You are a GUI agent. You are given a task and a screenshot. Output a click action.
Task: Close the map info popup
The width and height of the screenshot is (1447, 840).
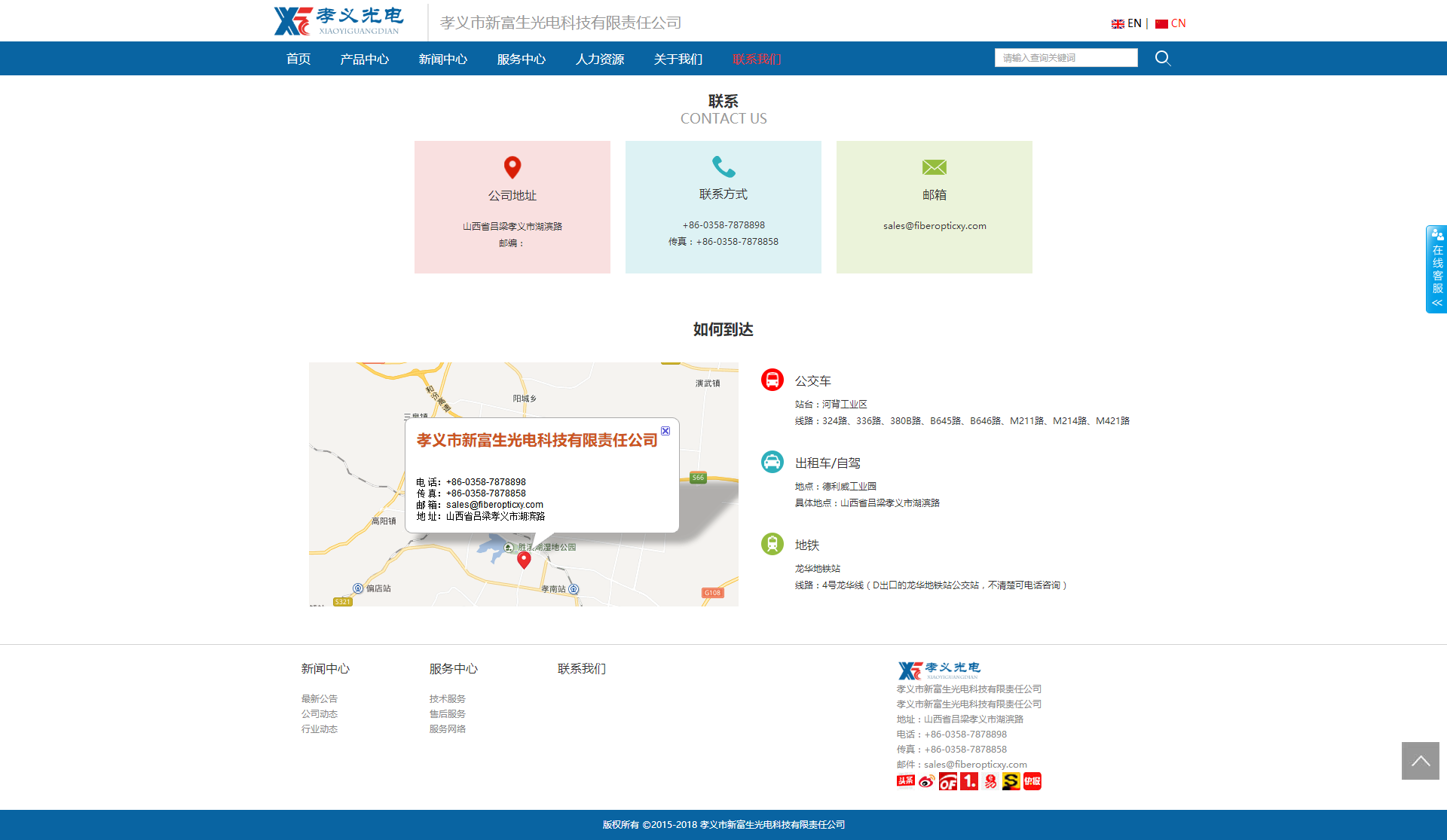coord(665,431)
